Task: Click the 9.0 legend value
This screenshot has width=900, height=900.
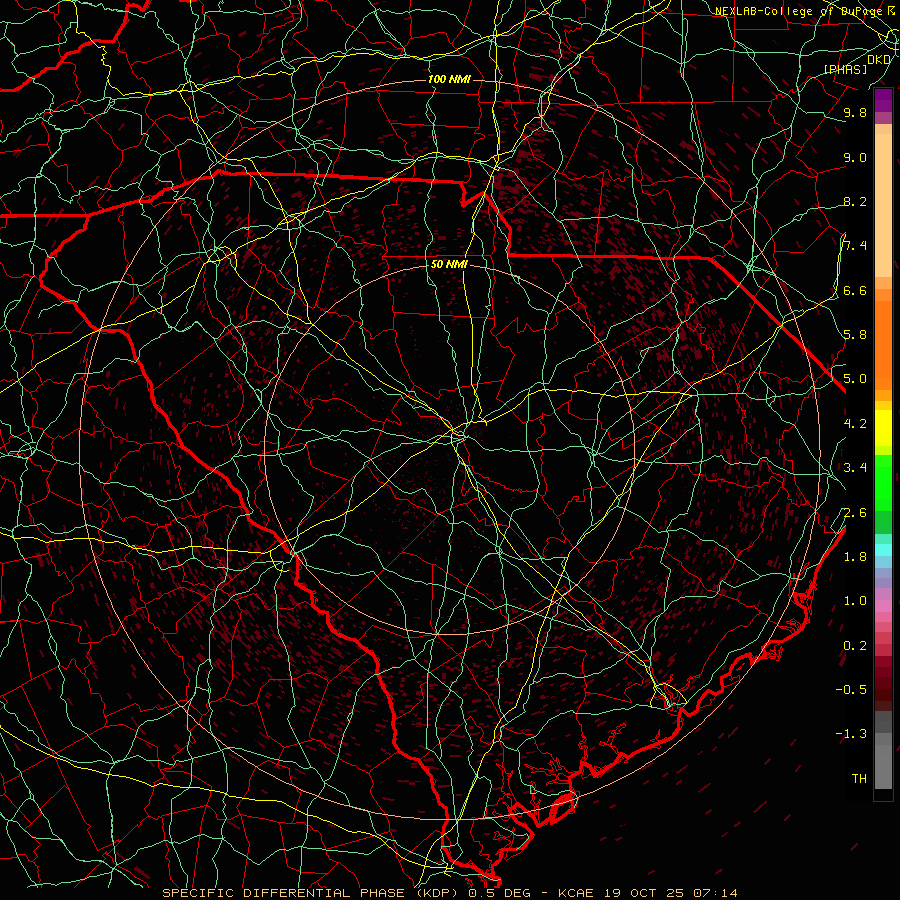Action: (x=855, y=157)
